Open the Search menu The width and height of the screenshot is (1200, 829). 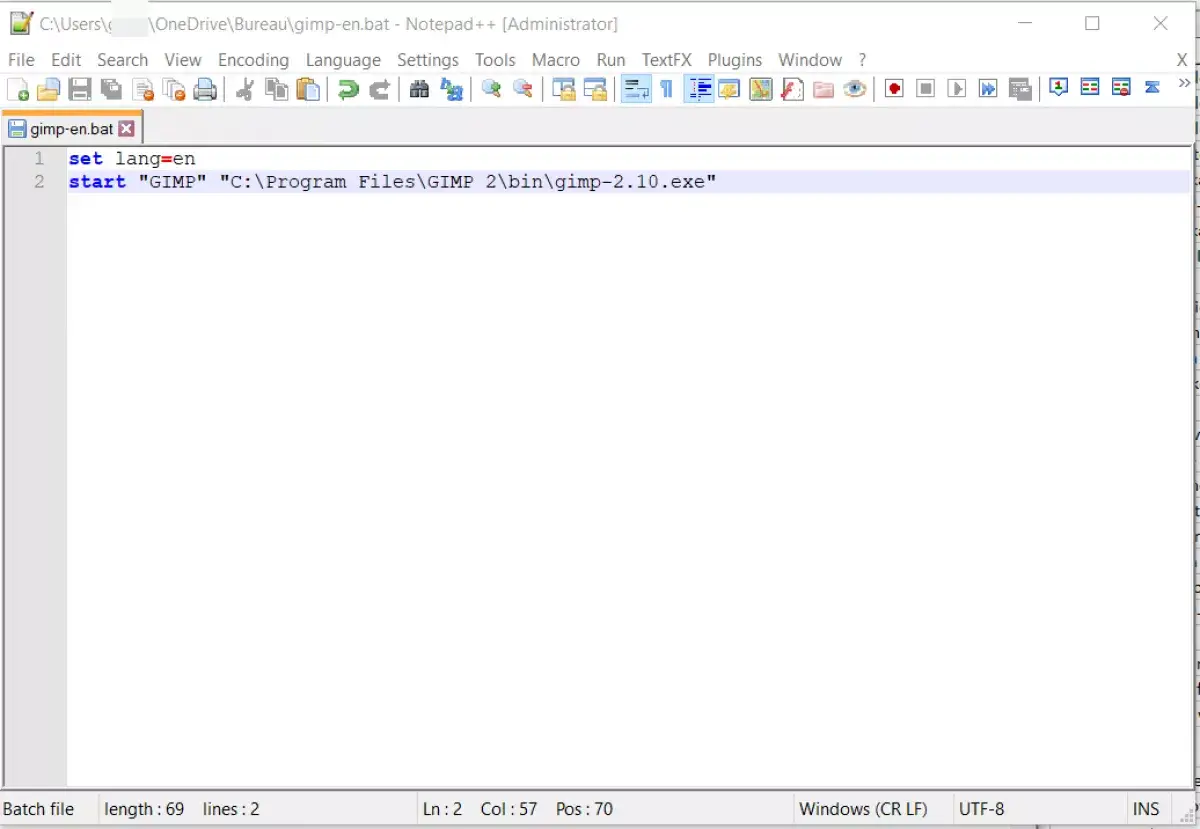tap(122, 60)
